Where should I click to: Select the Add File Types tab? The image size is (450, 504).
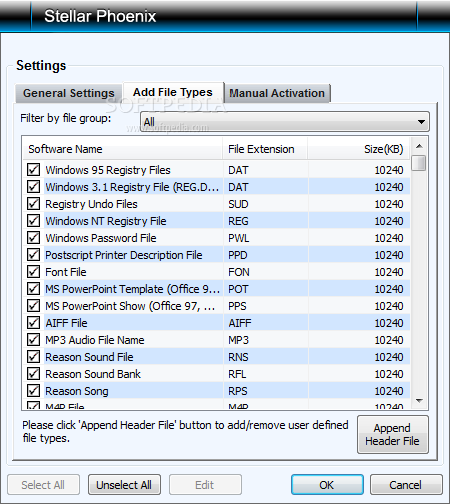coord(173,92)
